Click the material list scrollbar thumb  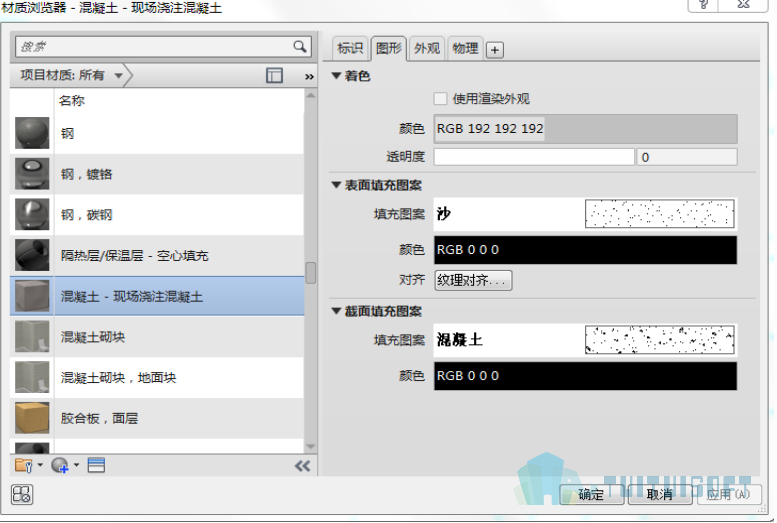coord(311,273)
